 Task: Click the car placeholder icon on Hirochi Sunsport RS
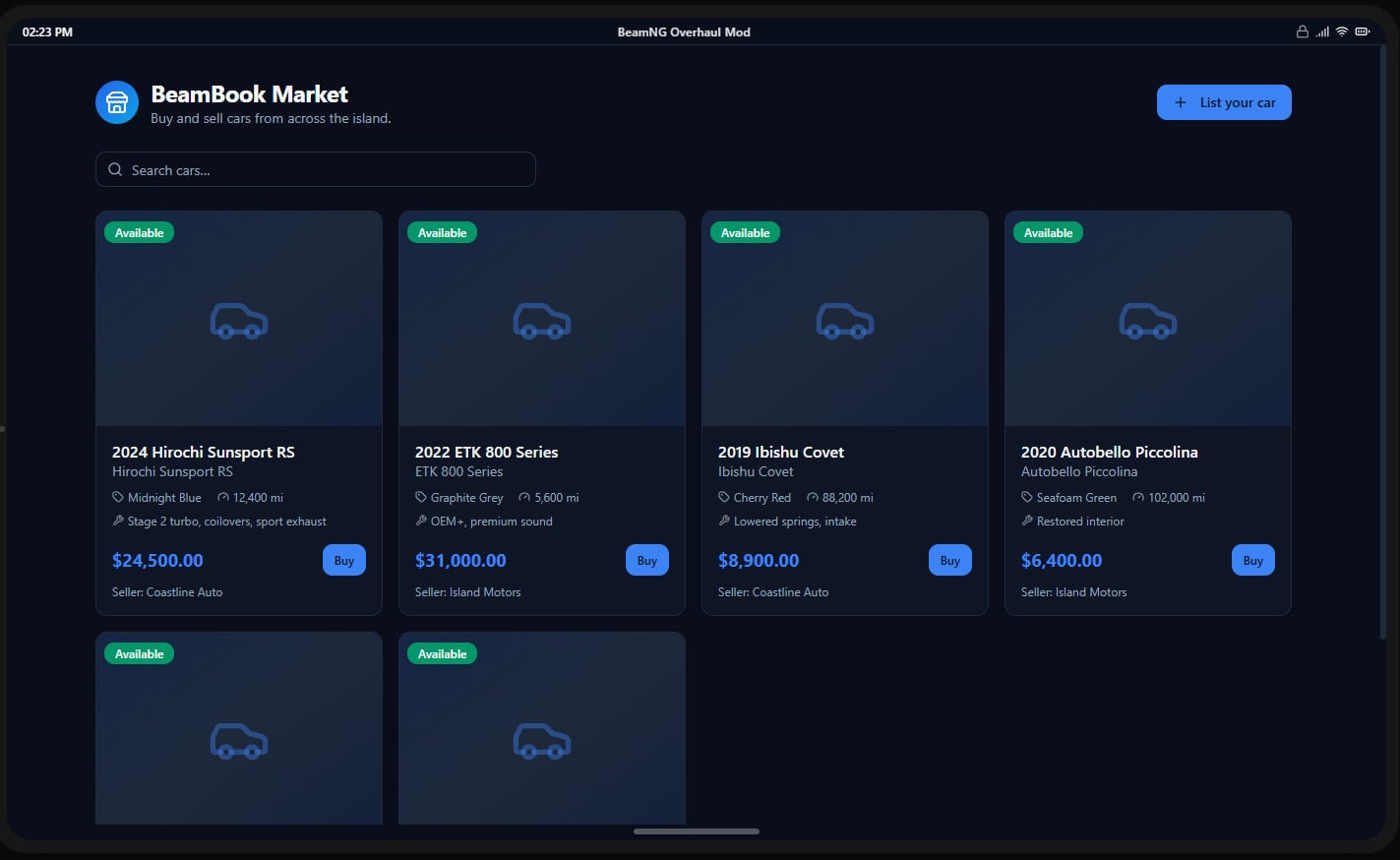pos(239,321)
